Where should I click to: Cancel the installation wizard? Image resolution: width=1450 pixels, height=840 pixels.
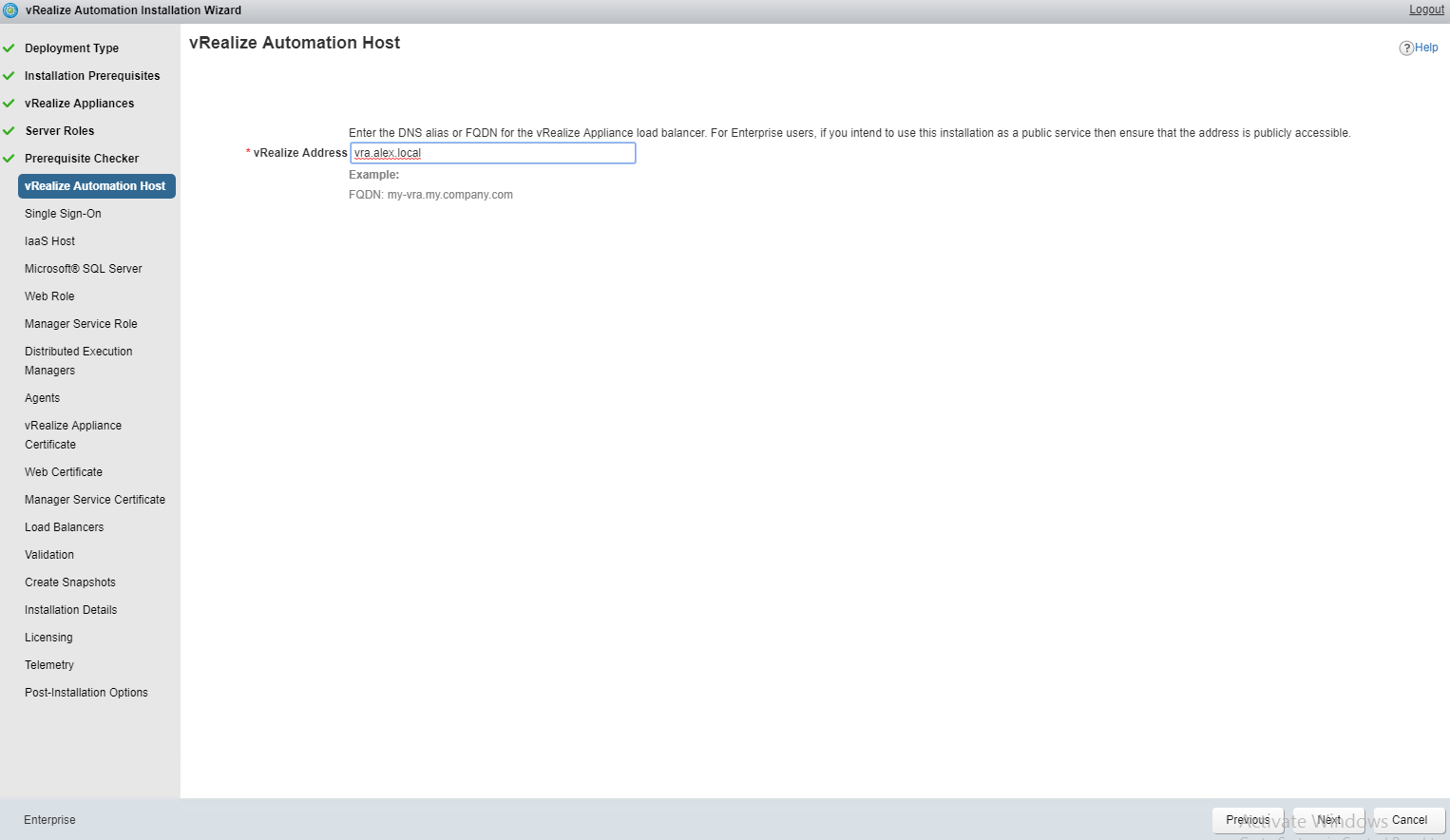(1409, 820)
